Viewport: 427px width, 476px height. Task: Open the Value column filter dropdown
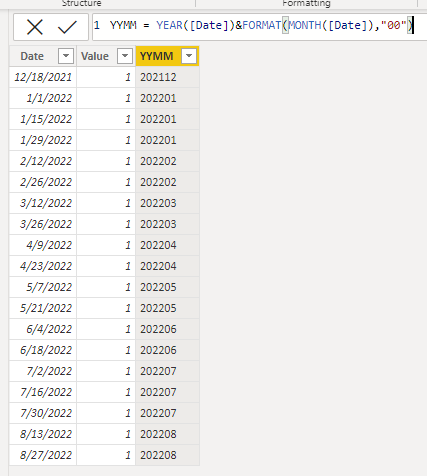(125, 56)
